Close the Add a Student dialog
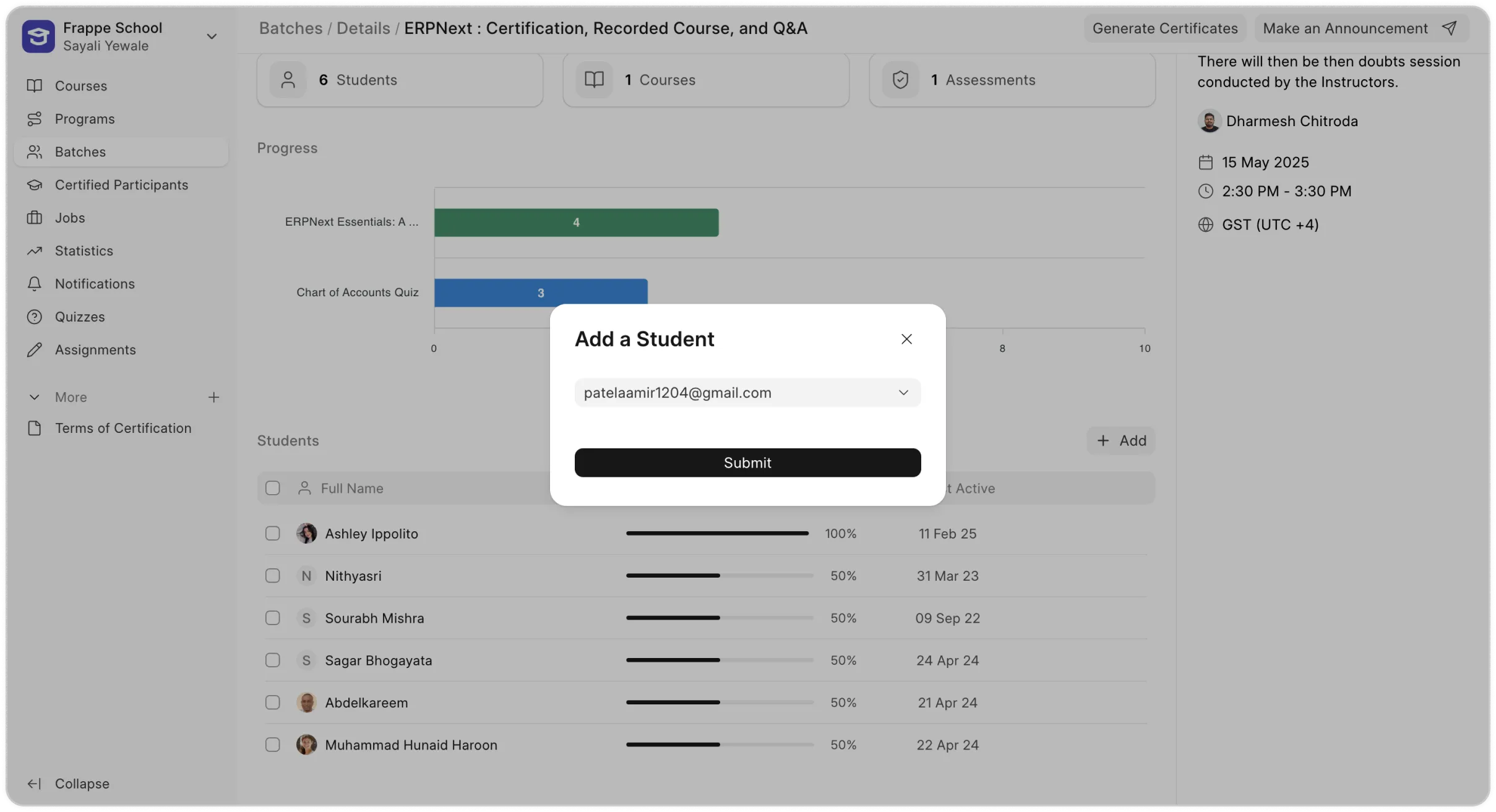Viewport: 1496px width, 812px height. coord(906,339)
